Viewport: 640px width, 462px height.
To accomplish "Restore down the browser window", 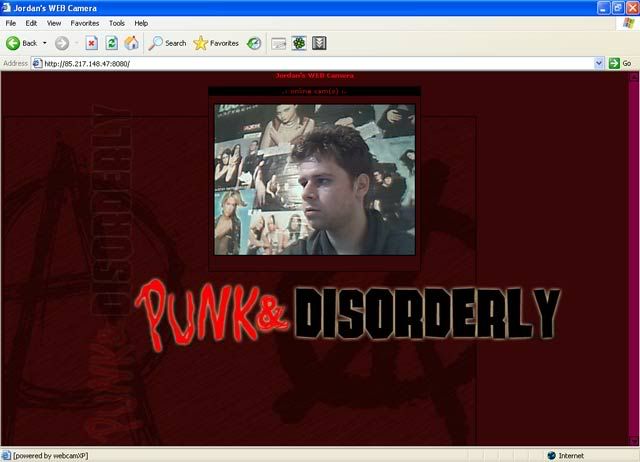I will click(618, 8).
